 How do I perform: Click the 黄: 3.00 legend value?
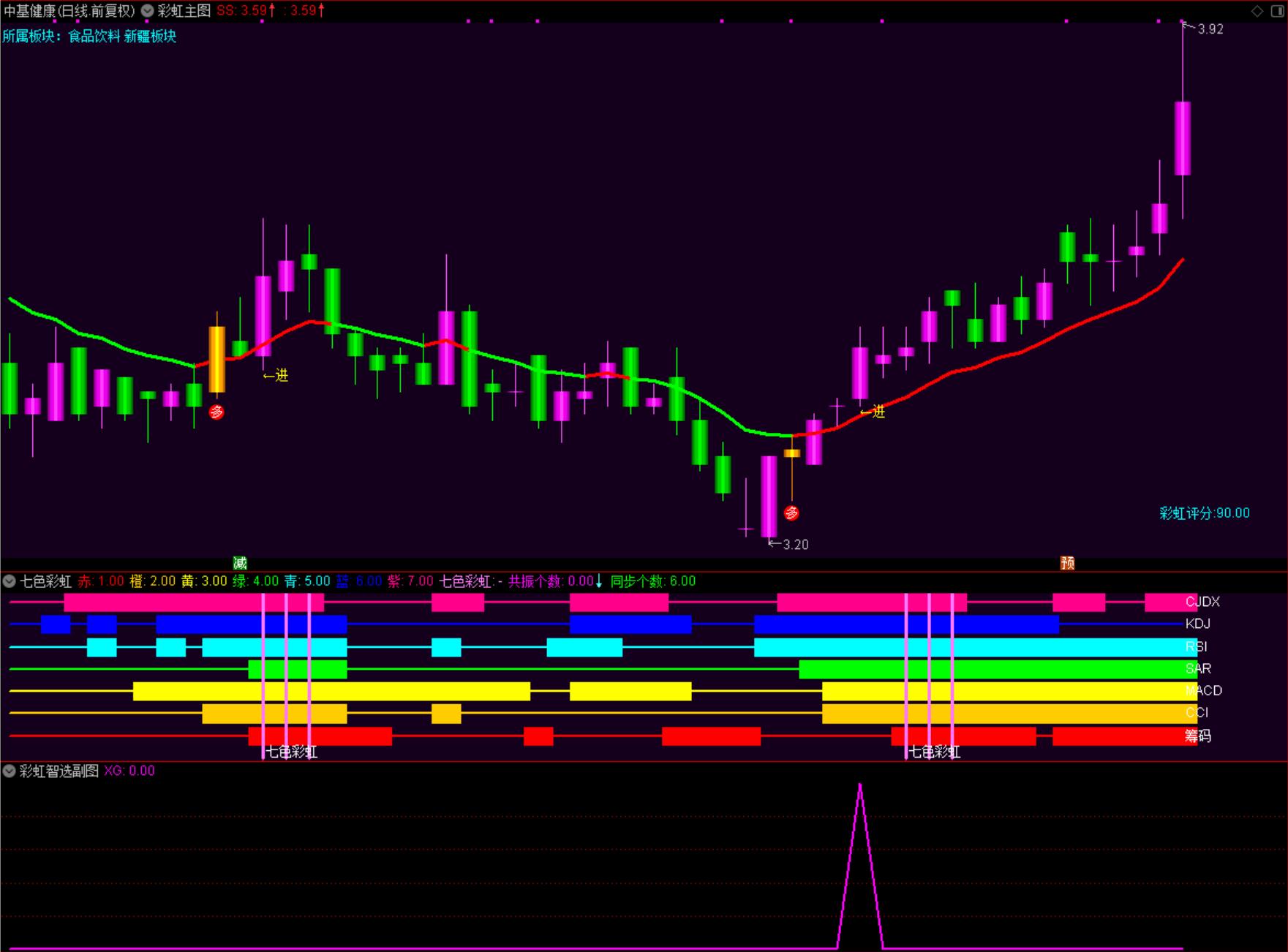click(205, 581)
